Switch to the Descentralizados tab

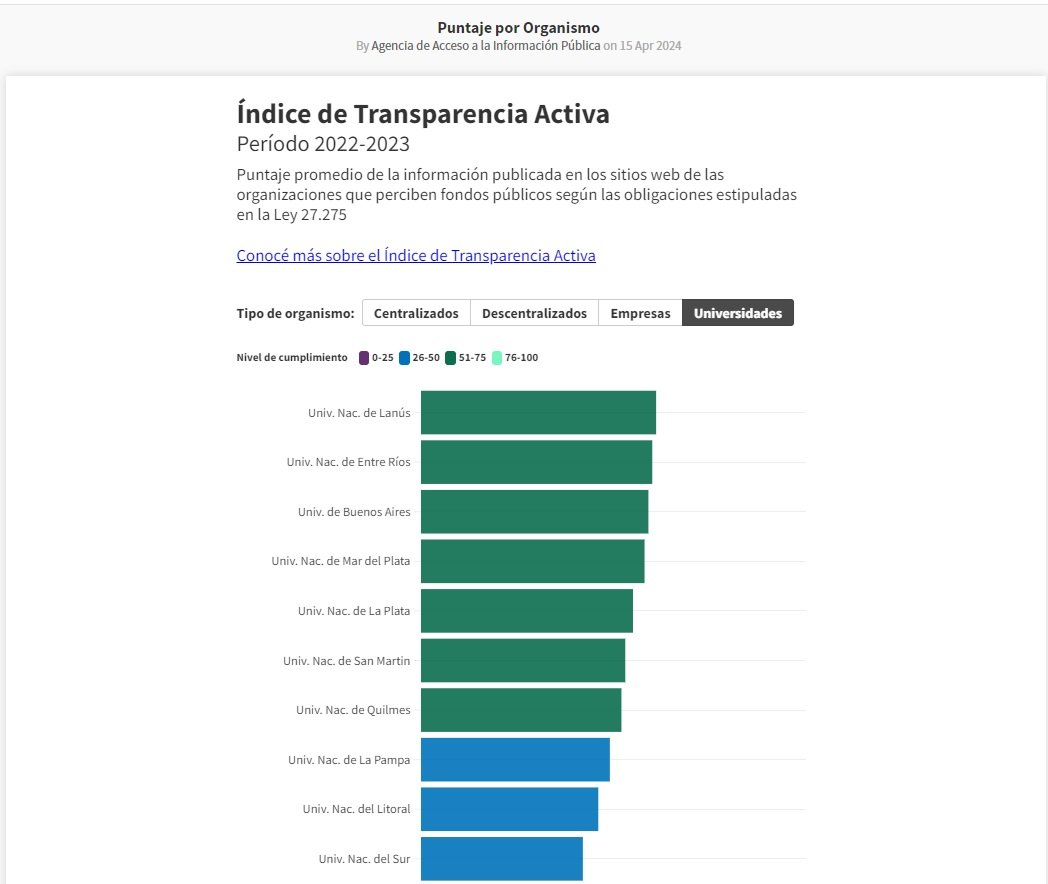coord(534,313)
